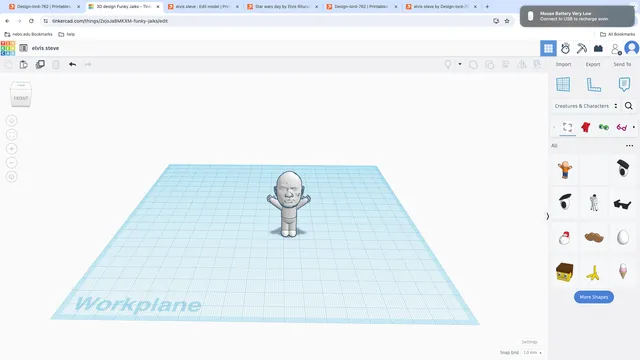Select the ruler tool icon
This screenshot has width=640, height=360.
pyautogui.click(x=593, y=84)
